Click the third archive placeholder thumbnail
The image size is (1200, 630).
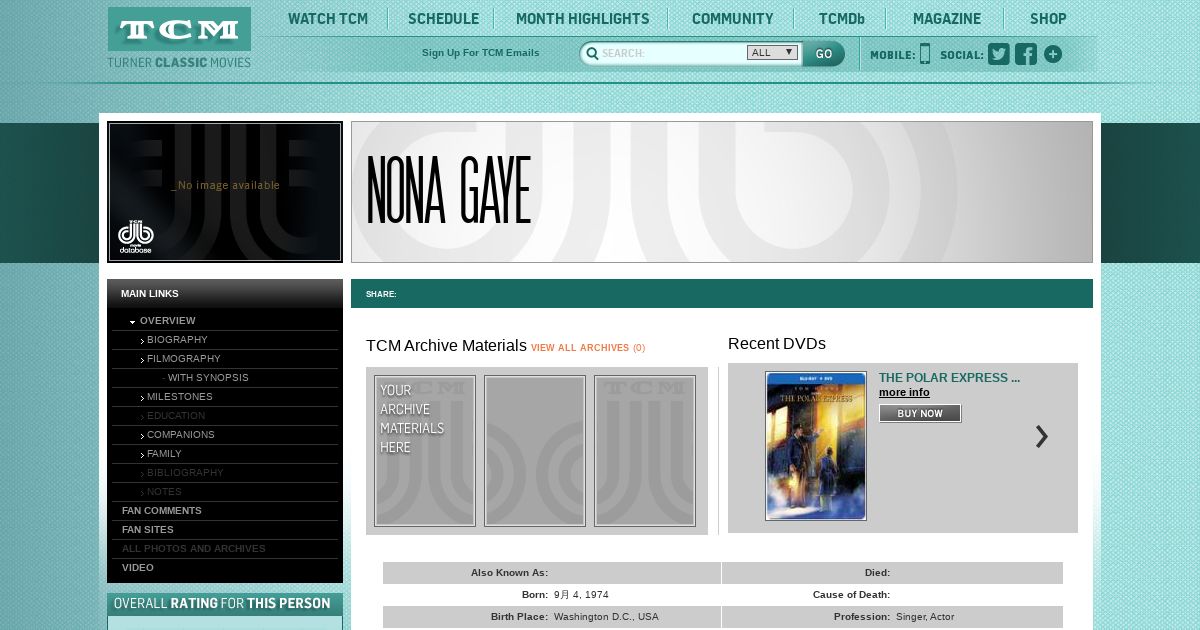tap(645, 451)
